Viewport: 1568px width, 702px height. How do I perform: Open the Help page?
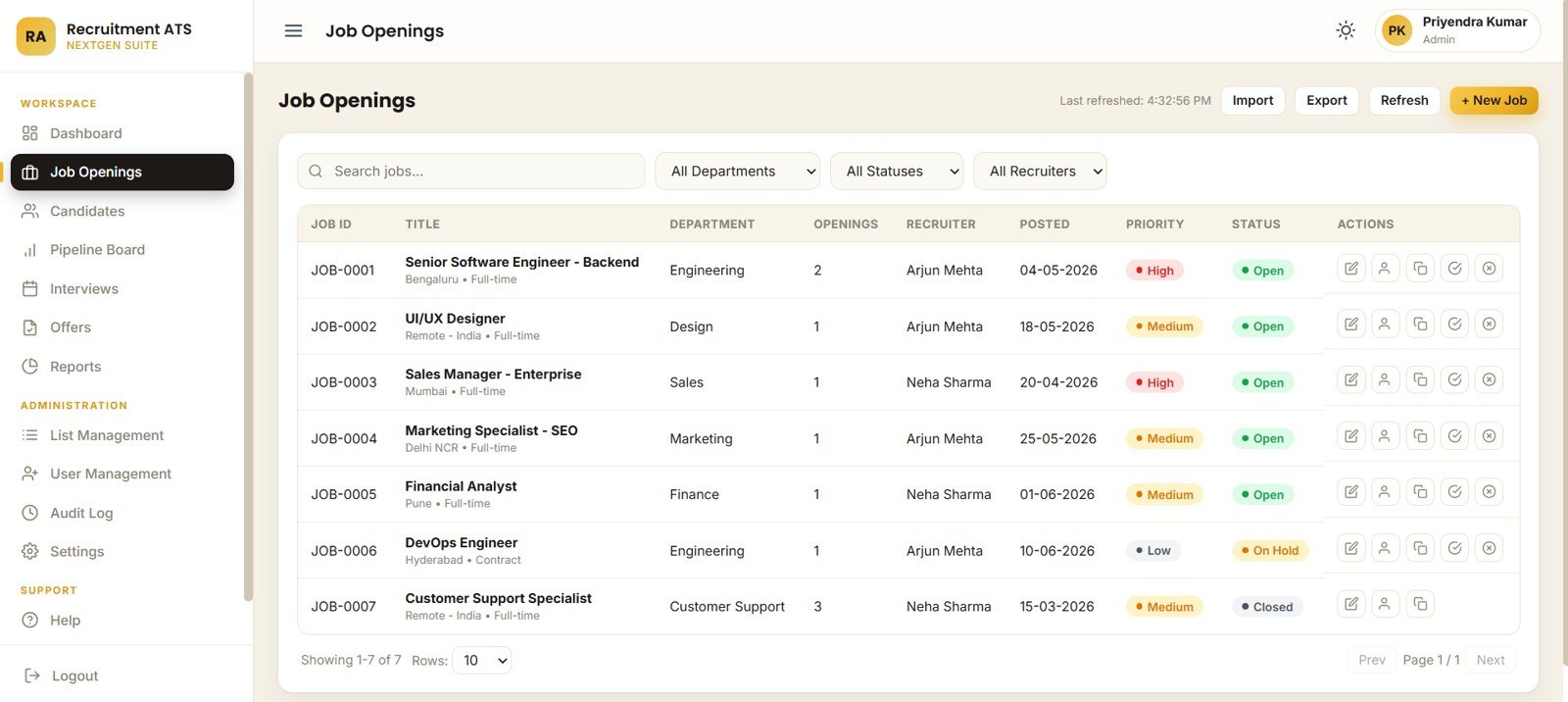122,620
